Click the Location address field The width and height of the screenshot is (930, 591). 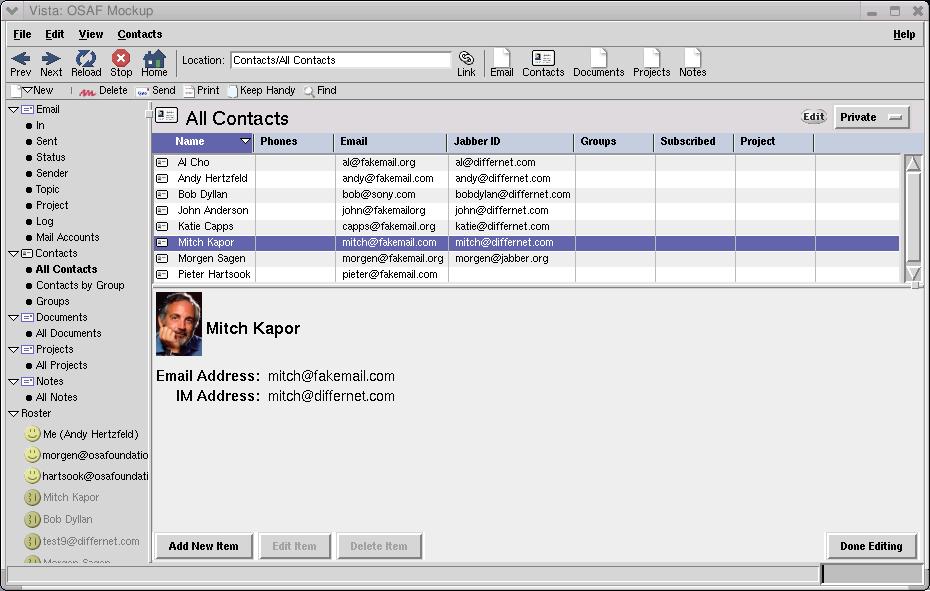click(340, 60)
